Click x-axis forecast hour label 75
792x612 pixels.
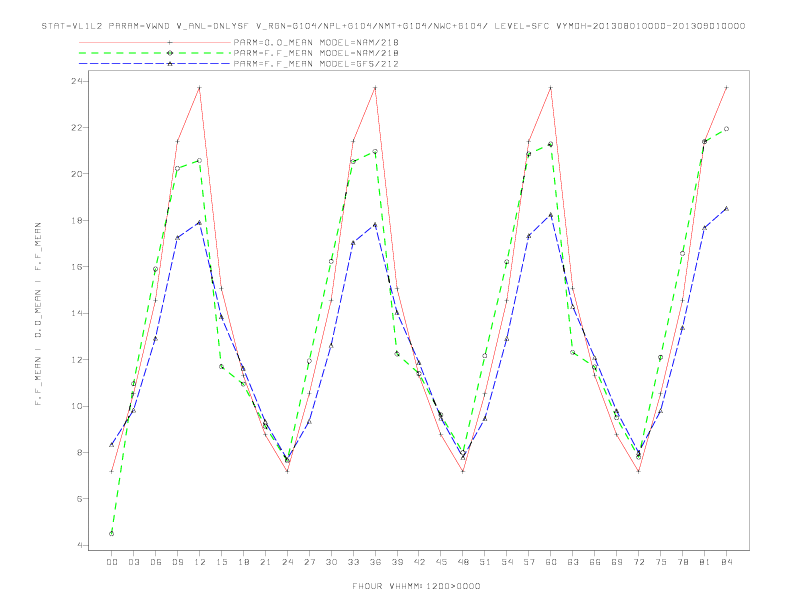click(661, 562)
